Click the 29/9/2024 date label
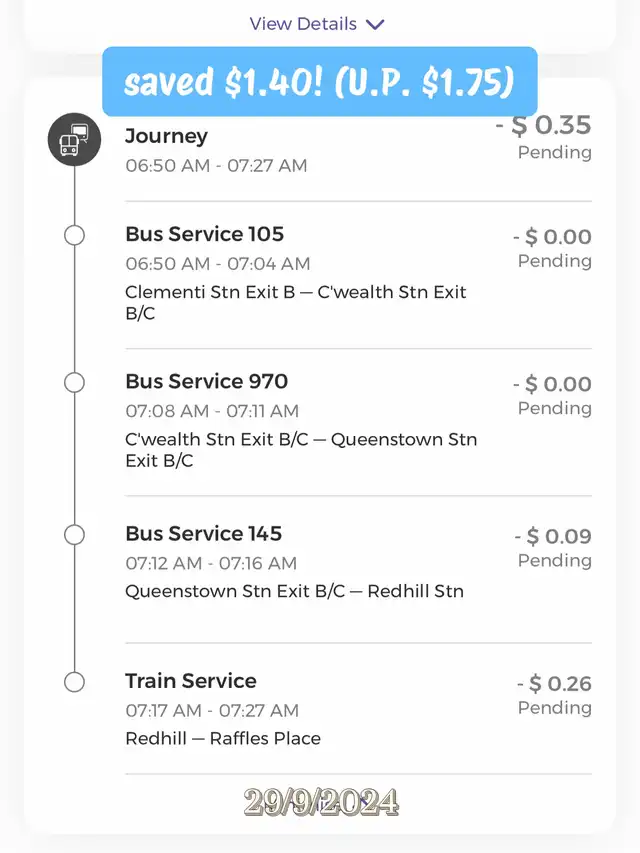Image resolution: width=640 pixels, height=853 pixels. click(x=320, y=802)
